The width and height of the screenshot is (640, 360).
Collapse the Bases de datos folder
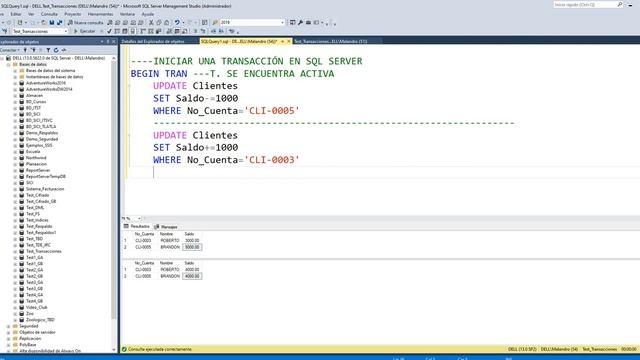(9, 64)
